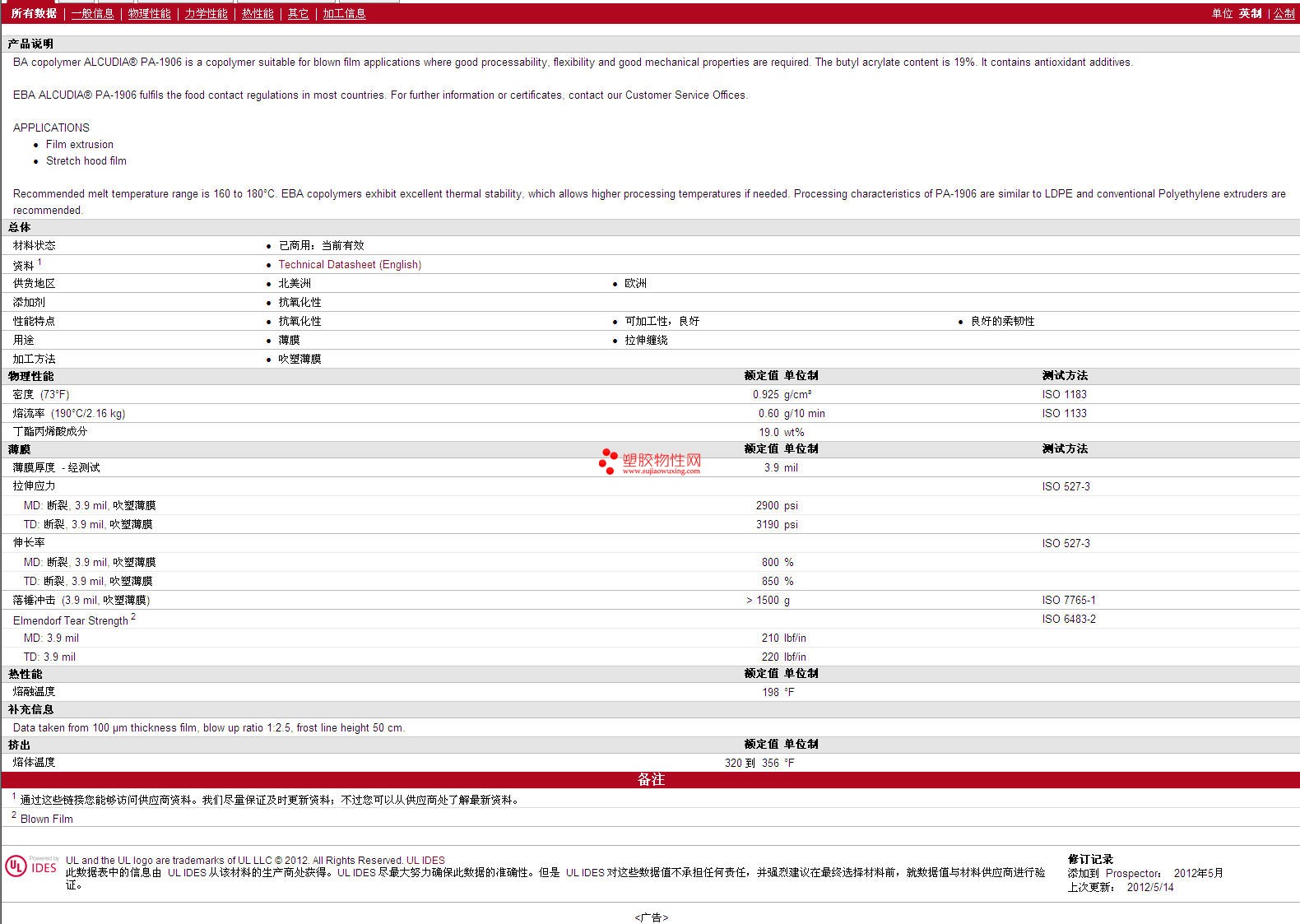Click the 吹塑薄膜 processing method entry
This screenshot has width=1300, height=924.
coord(299,360)
